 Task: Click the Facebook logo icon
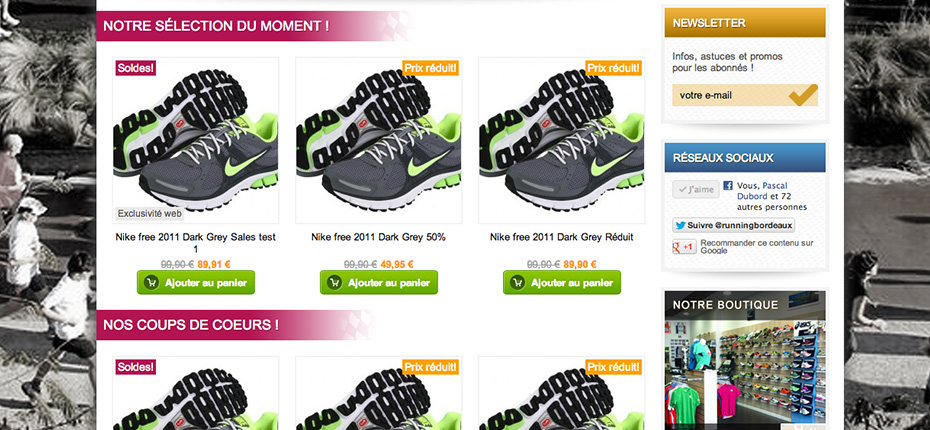point(728,186)
